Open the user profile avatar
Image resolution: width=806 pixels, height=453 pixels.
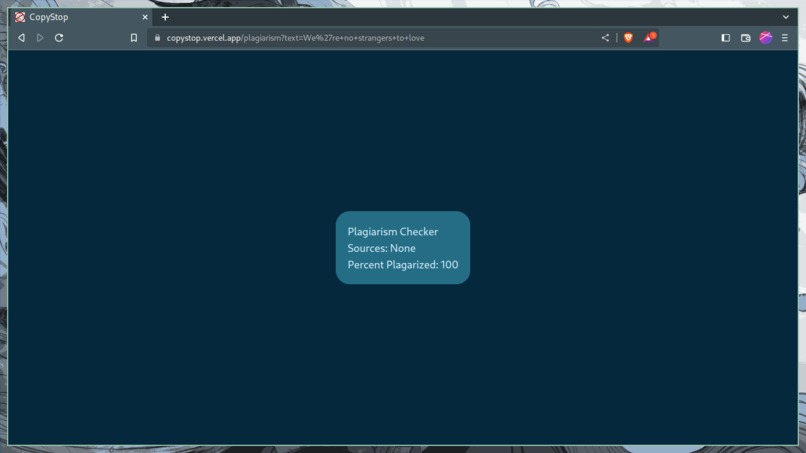tap(765, 38)
